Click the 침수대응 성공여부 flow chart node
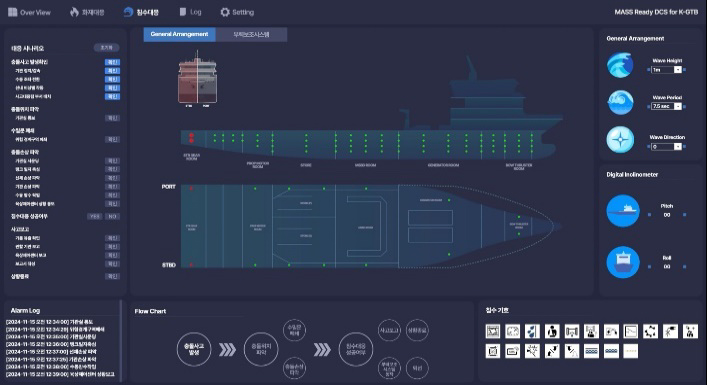This screenshot has width=707, height=385. [x=356, y=348]
